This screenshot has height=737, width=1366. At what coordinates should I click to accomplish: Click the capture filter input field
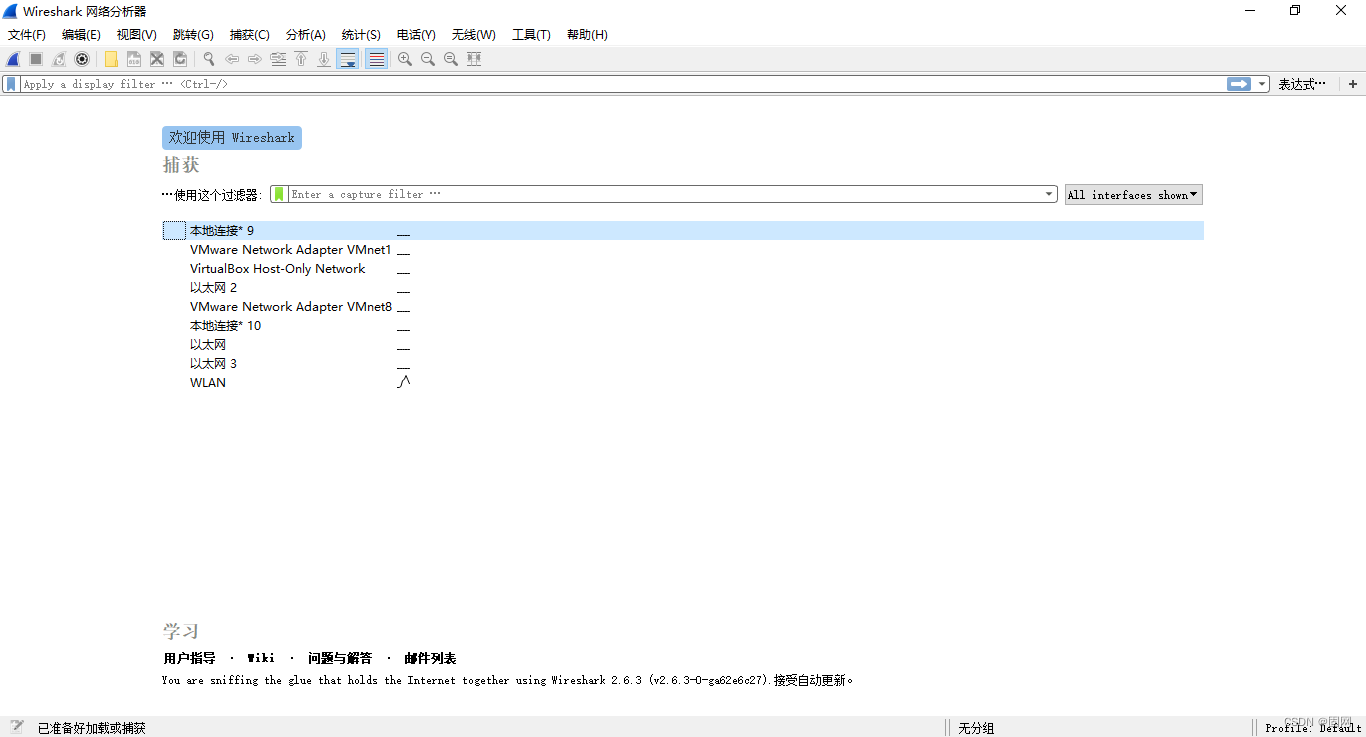click(665, 194)
